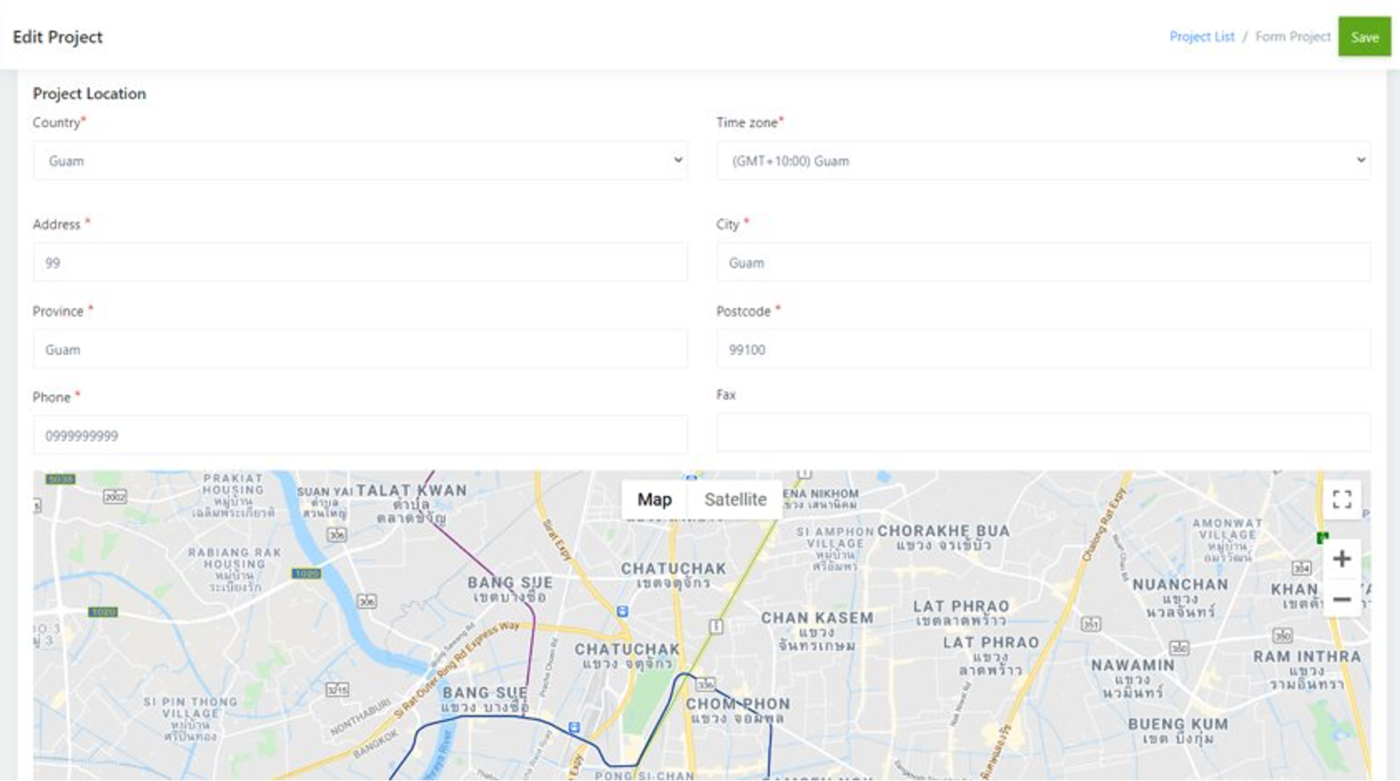Screen dimensions: 1400x781
Task: Edit the City field containing Guam
Action: pos(1045,262)
